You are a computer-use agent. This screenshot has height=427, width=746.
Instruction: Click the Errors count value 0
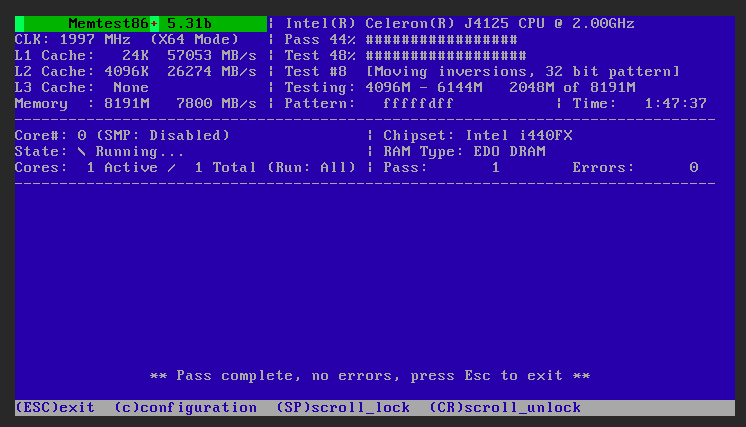(x=694, y=168)
